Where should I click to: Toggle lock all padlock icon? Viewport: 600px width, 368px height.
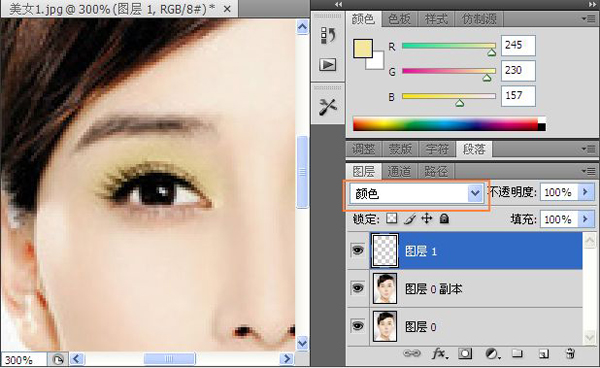(x=444, y=219)
